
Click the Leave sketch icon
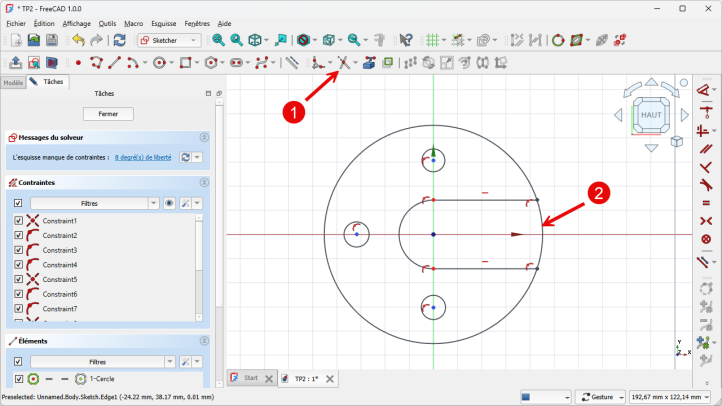(15, 62)
